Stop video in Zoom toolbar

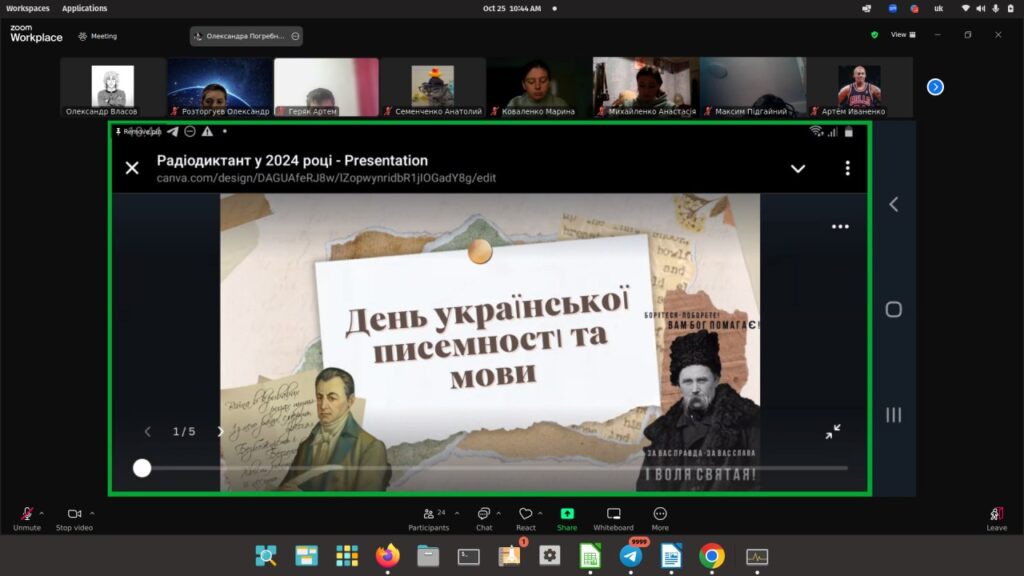click(74, 519)
